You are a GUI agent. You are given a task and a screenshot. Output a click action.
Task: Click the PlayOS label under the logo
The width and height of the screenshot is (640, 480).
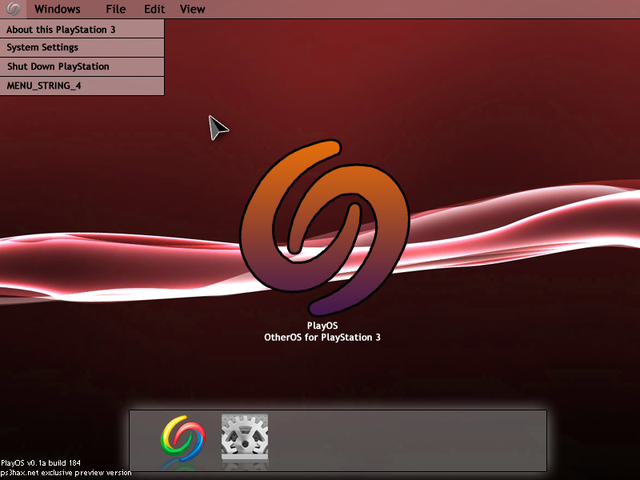tap(322, 326)
